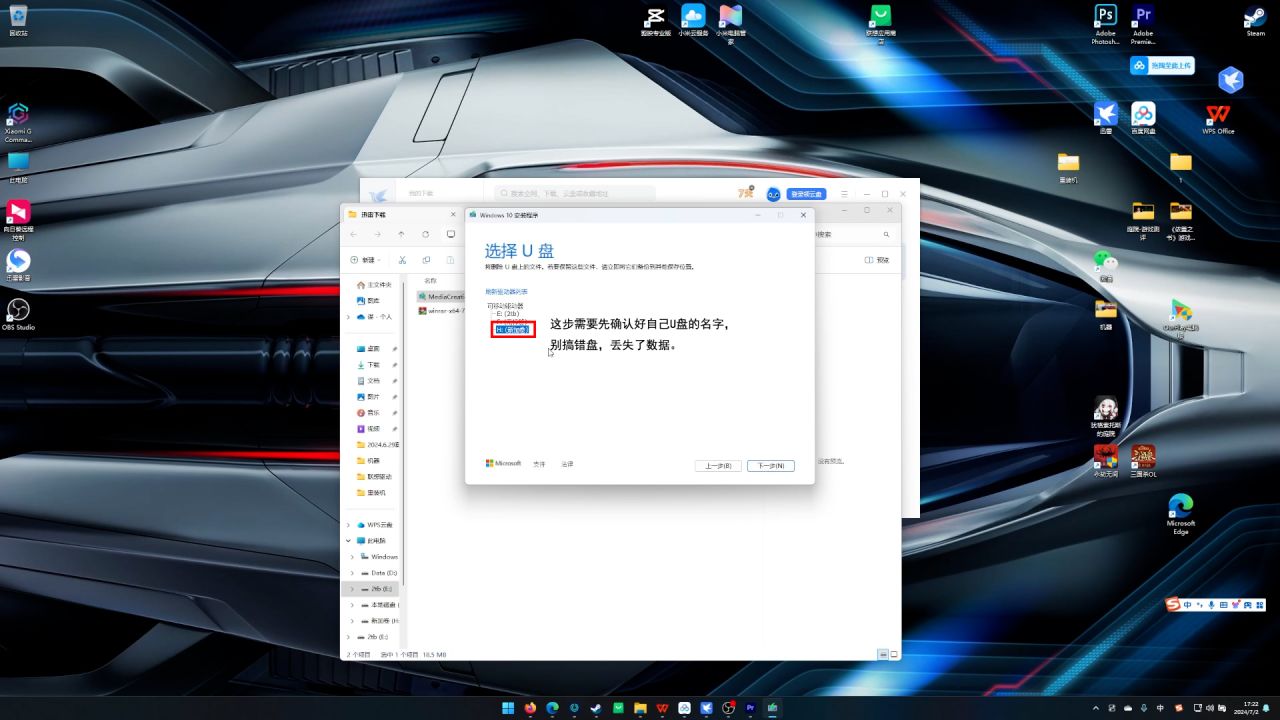This screenshot has height=720, width=1280.
Task: Open the hamburger menu in Xunlei window
Action: pyautogui.click(x=844, y=194)
